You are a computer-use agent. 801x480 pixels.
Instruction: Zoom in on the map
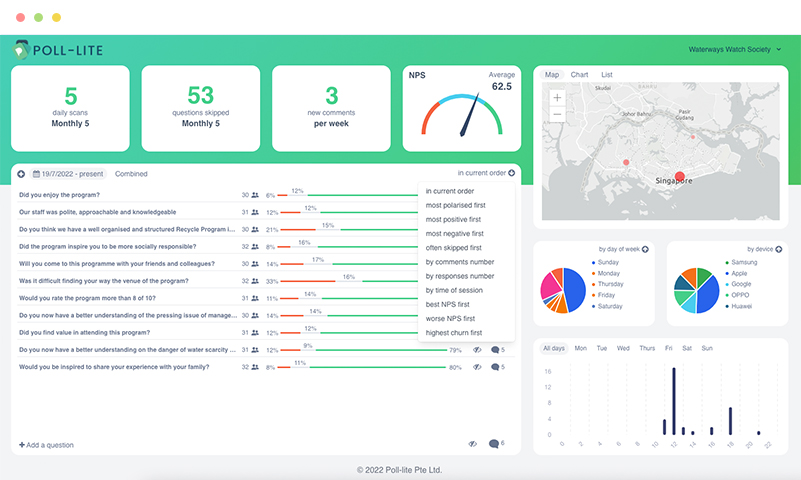click(x=557, y=98)
